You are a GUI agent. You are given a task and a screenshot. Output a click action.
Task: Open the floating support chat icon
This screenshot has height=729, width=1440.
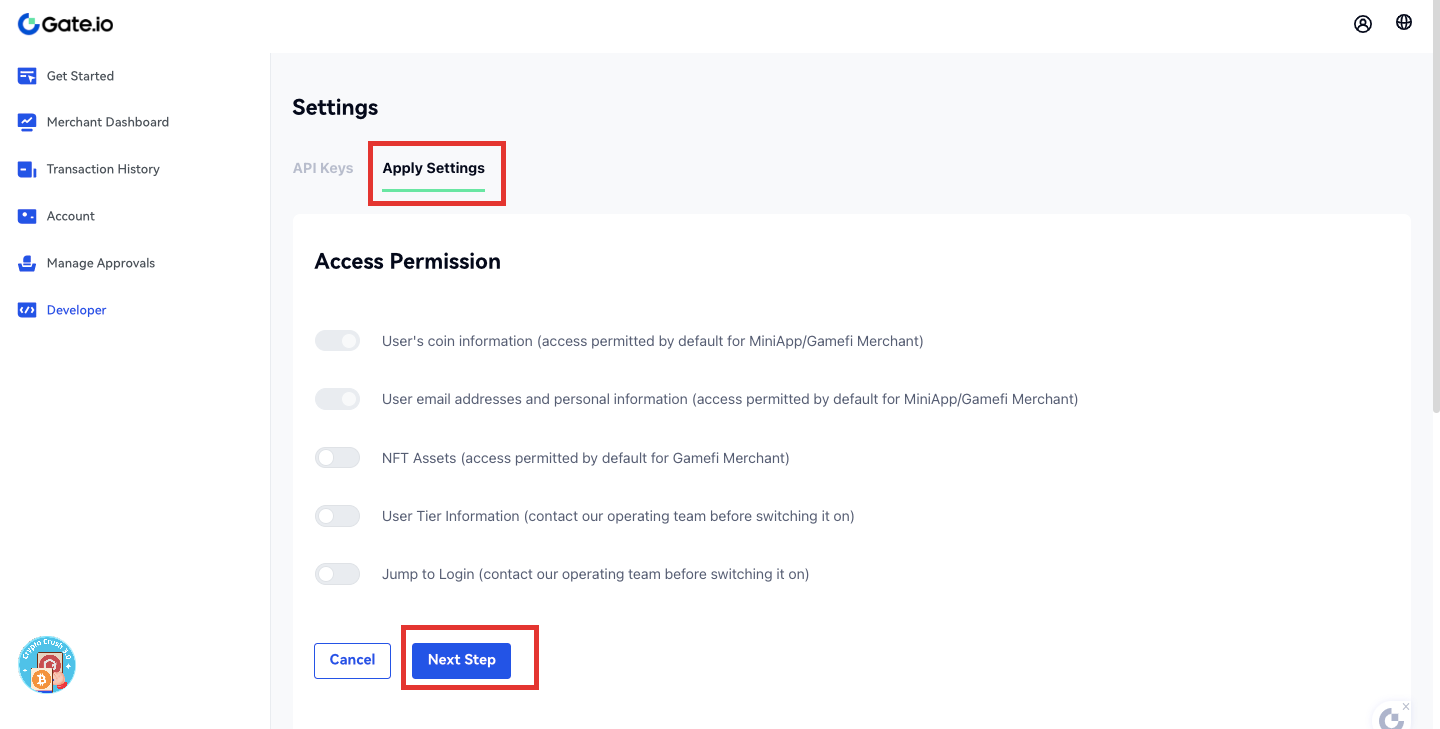point(1390,717)
